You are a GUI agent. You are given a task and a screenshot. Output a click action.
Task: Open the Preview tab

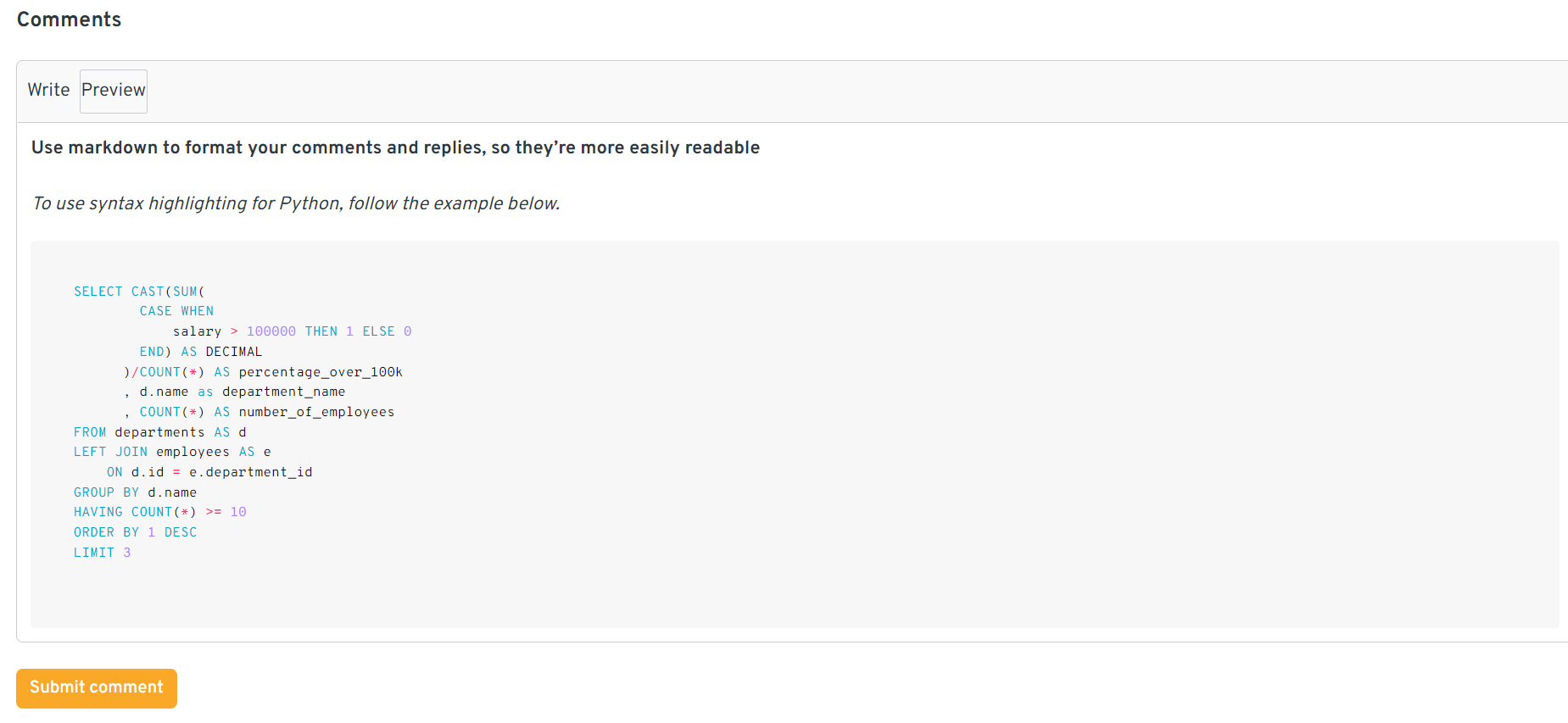[114, 91]
